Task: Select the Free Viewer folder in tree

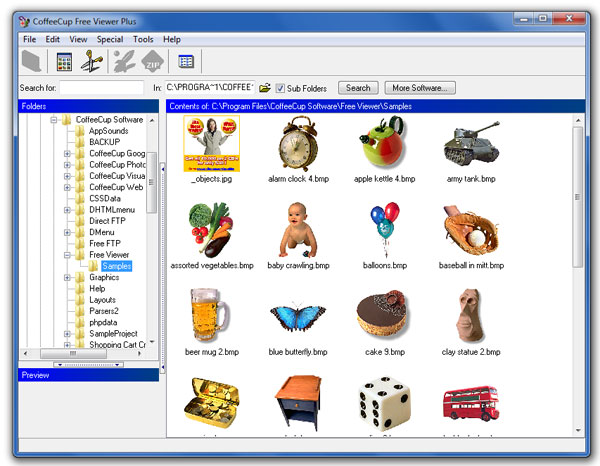Action: click(109, 255)
